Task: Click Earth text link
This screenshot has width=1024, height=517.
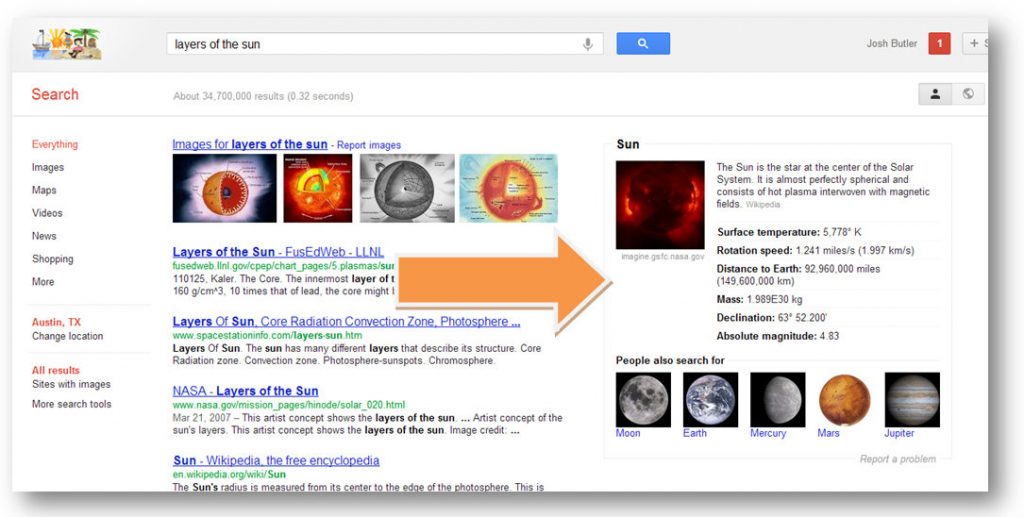Action: click(x=695, y=433)
